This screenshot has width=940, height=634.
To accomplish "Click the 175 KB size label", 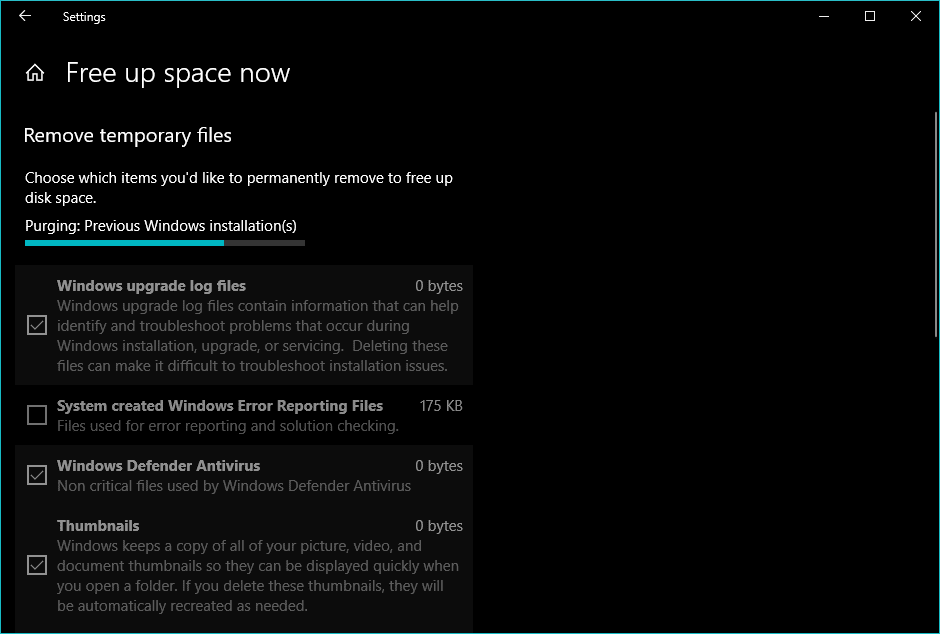I will tap(441, 406).
